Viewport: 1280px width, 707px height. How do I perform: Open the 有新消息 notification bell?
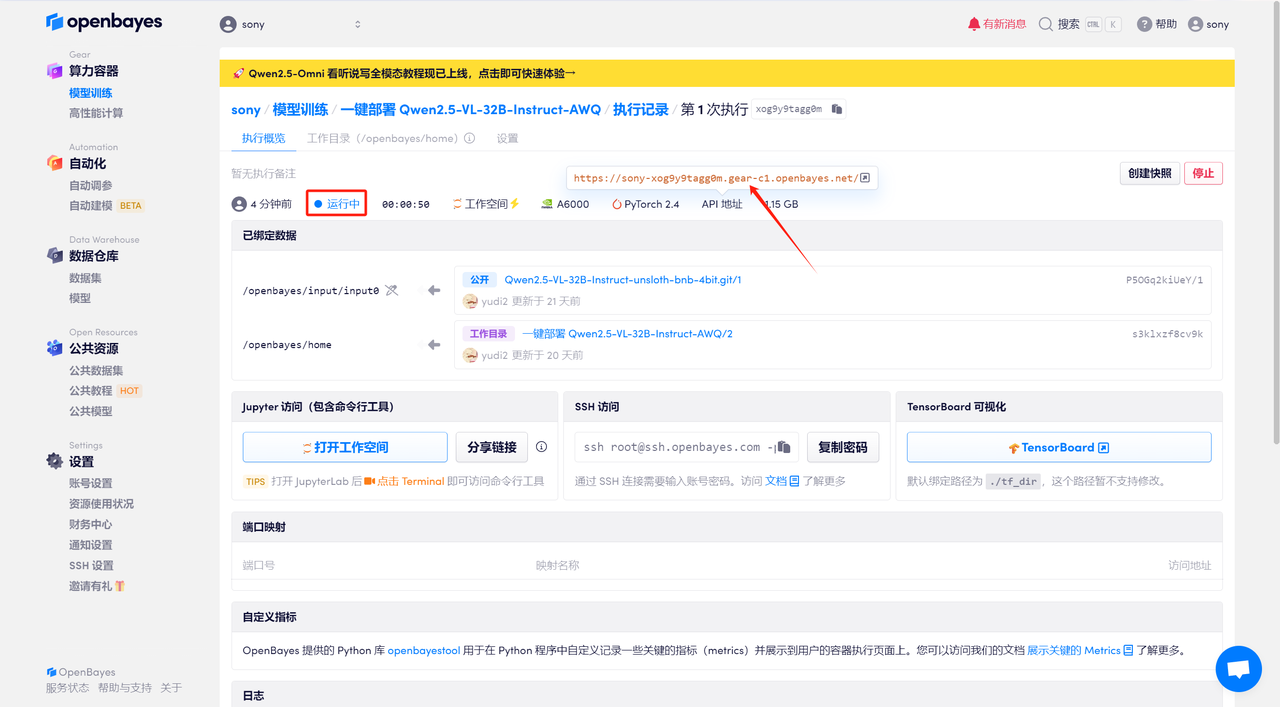[996, 24]
